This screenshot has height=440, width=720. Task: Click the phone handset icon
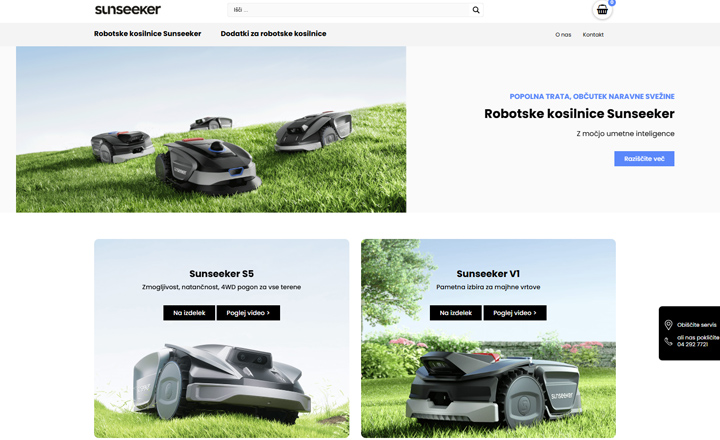(668, 341)
